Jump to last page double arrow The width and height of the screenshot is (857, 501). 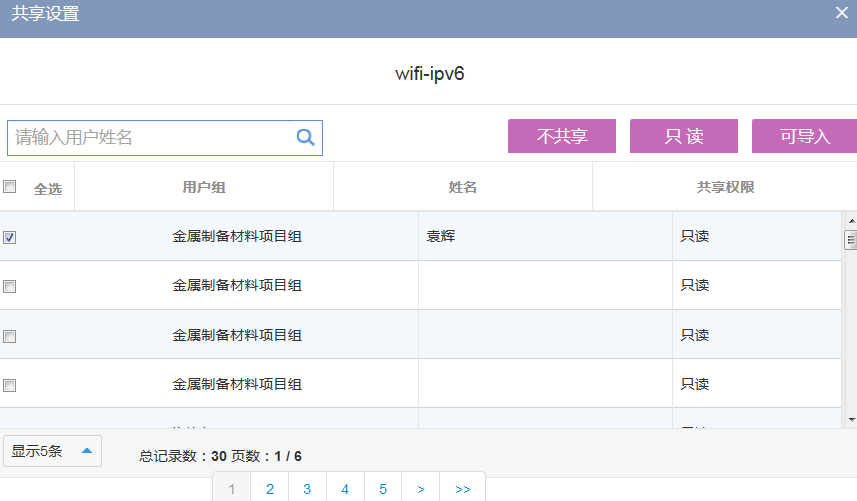462,489
